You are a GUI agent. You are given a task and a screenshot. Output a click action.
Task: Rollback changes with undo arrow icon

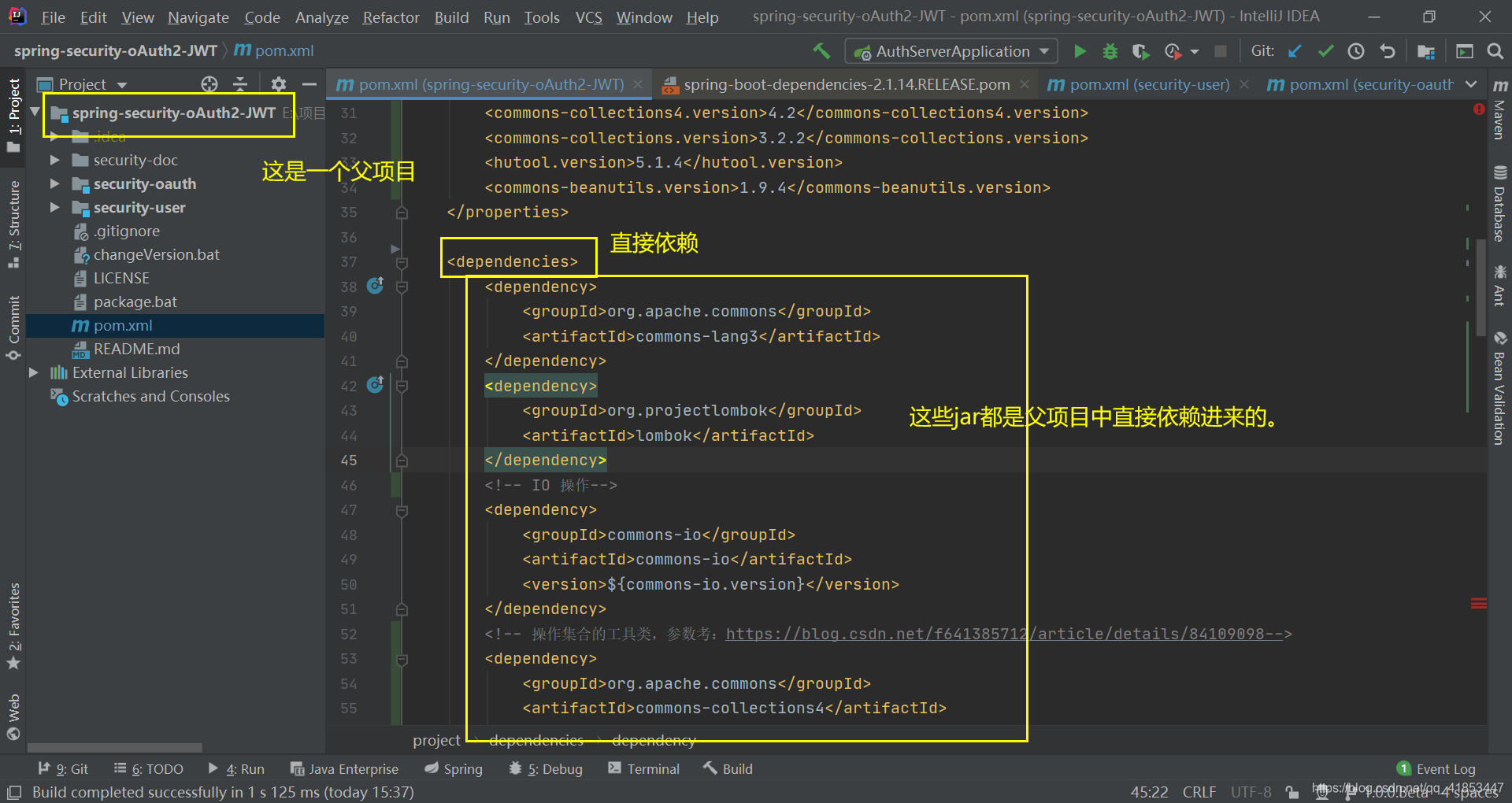(1388, 51)
